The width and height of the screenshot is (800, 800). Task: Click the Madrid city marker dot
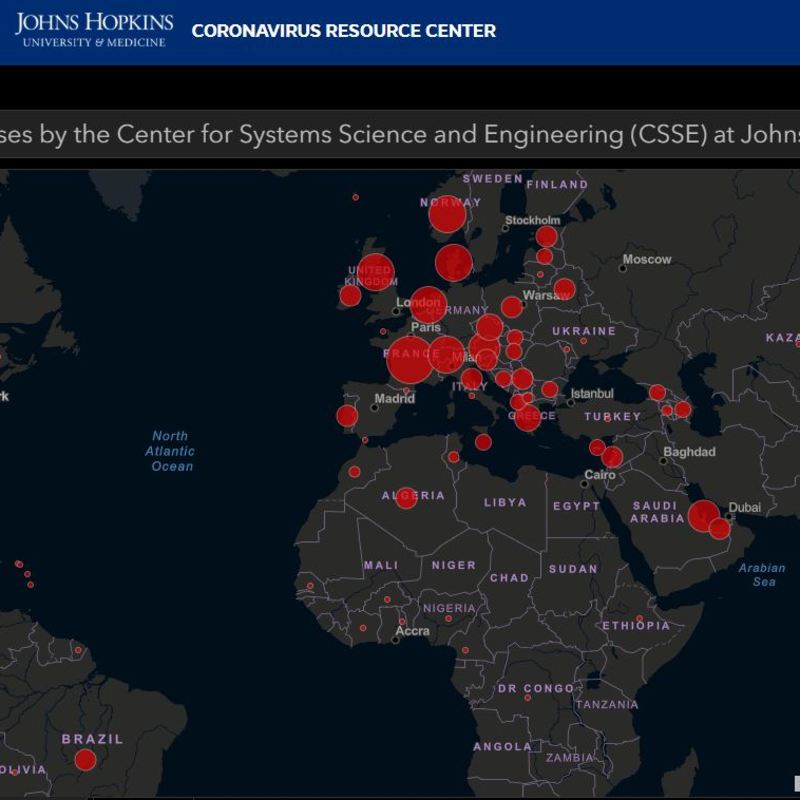click(x=375, y=407)
